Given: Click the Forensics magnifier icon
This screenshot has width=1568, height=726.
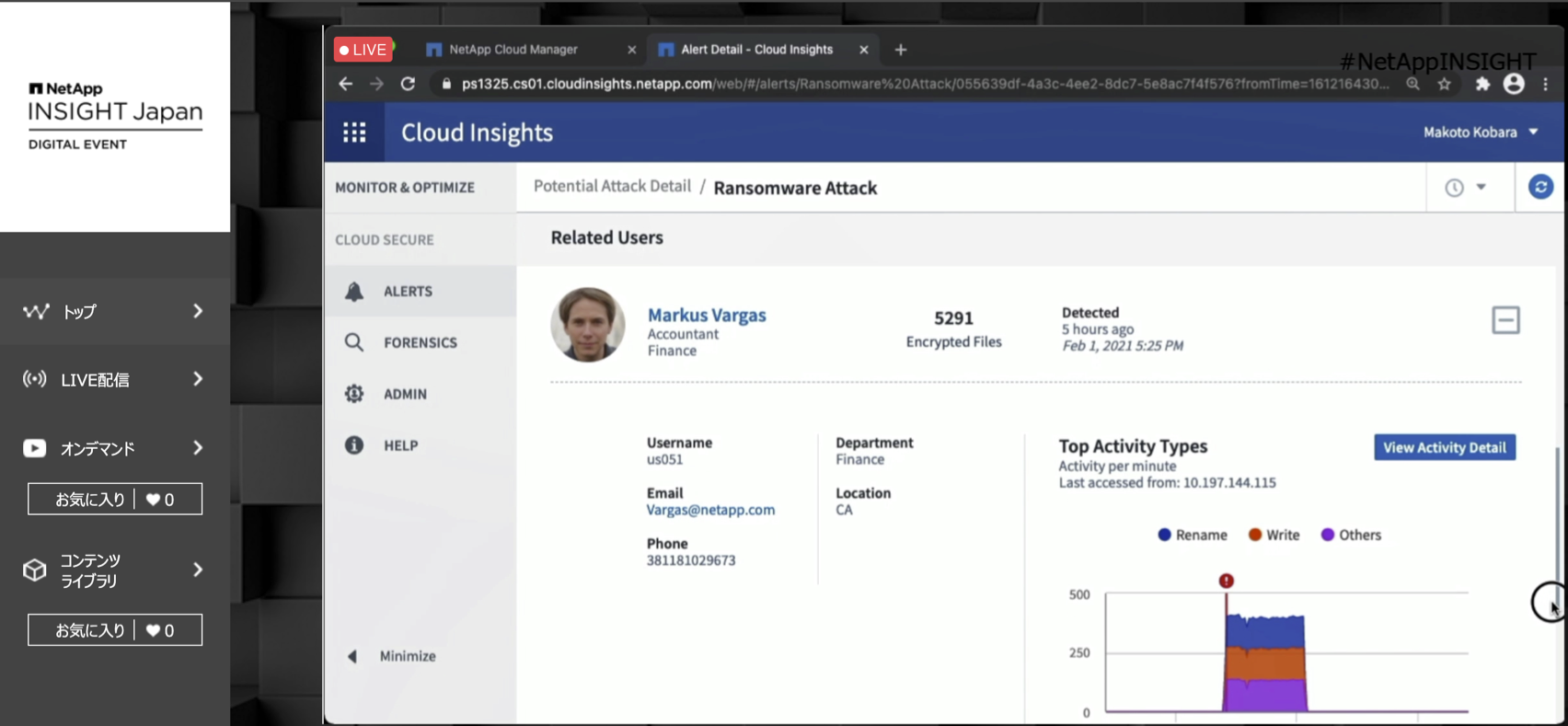Looking at the screenshot, I should (x=354, y=342).
